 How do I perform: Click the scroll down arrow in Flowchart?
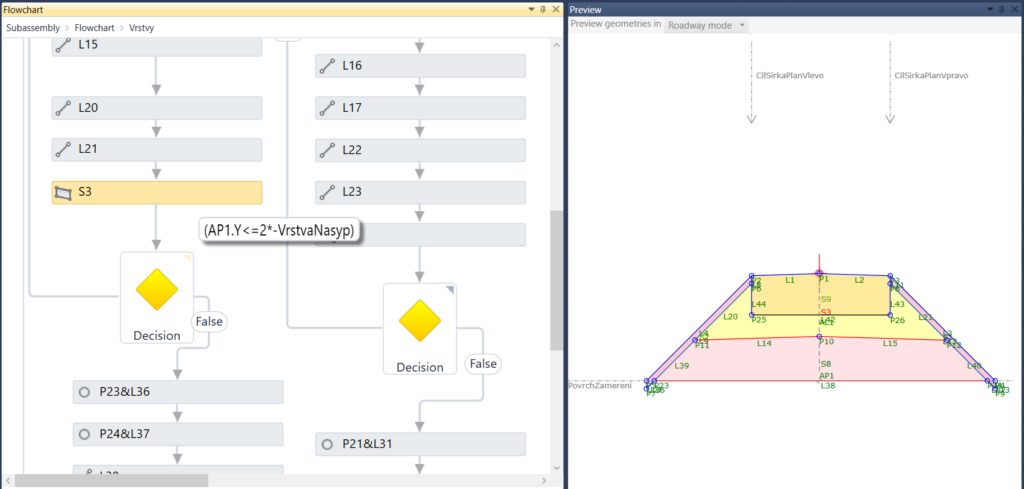tap(556, 467)
